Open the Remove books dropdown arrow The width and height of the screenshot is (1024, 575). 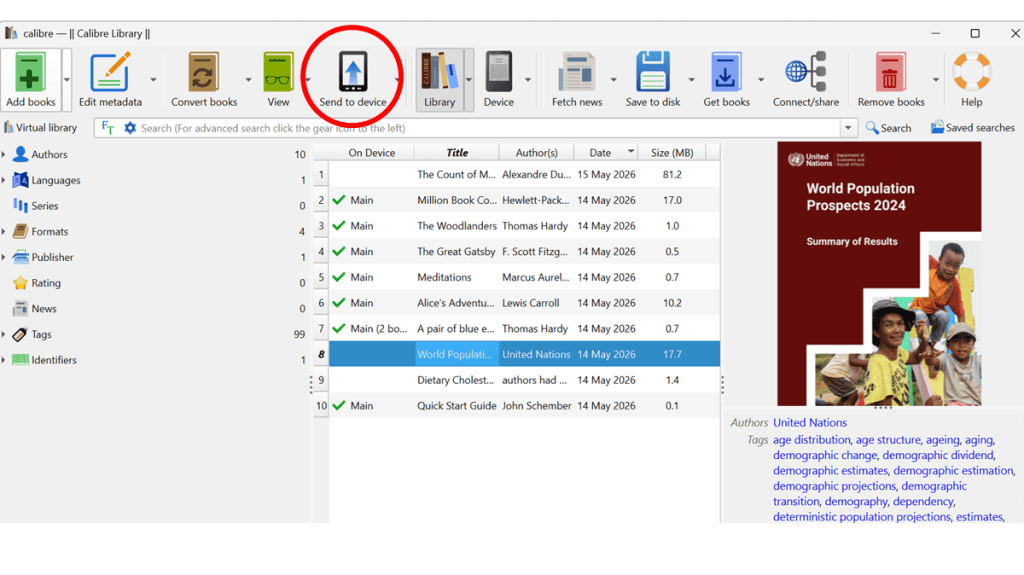coord(935,80)
